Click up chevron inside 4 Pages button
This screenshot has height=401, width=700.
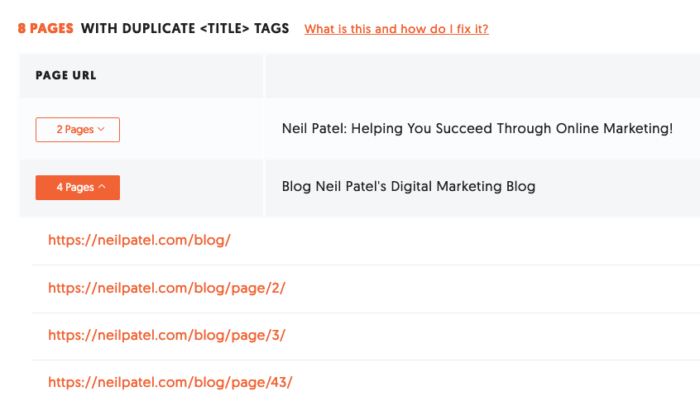[102, 187]
